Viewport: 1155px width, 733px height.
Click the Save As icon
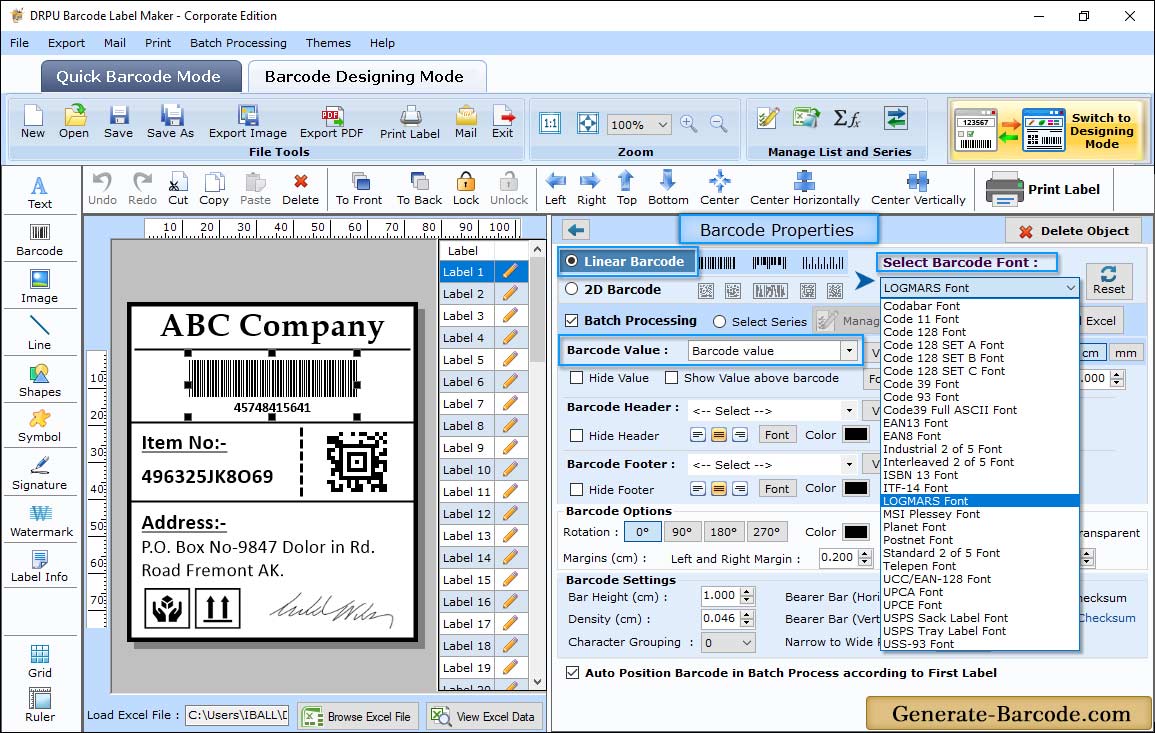tap(170, 122)
